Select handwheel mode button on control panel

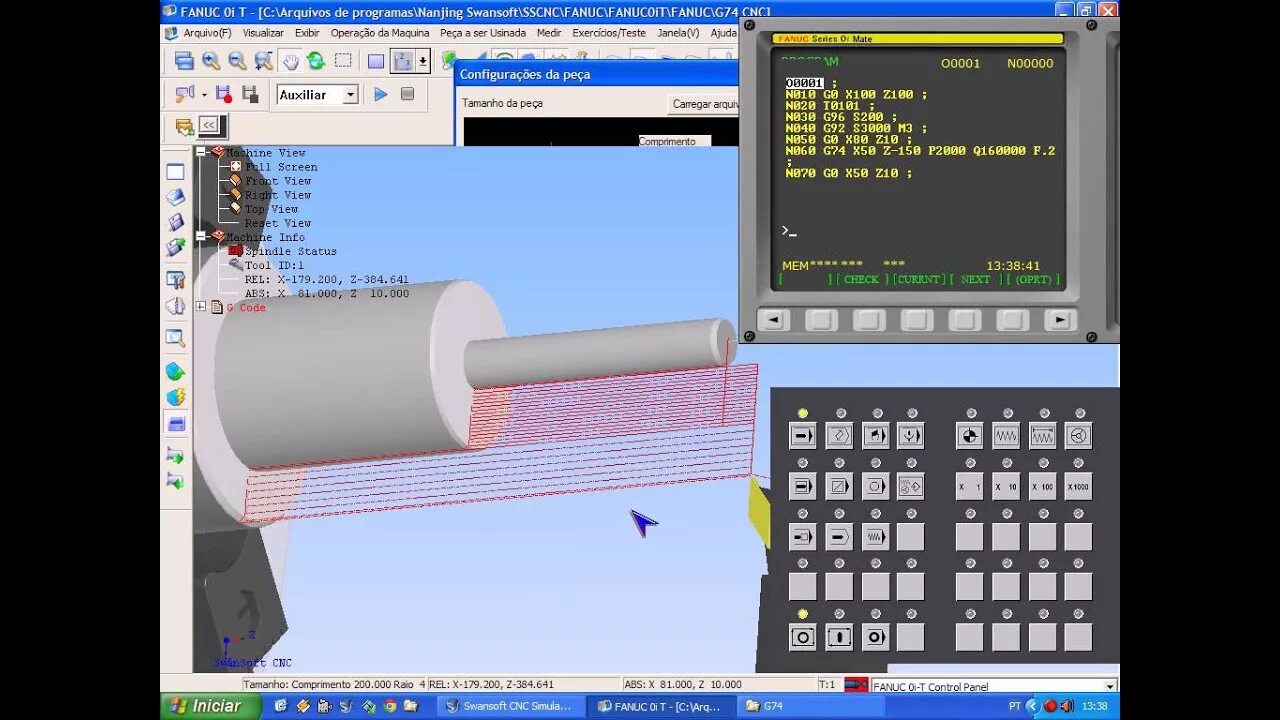(x=1078, y=435)
